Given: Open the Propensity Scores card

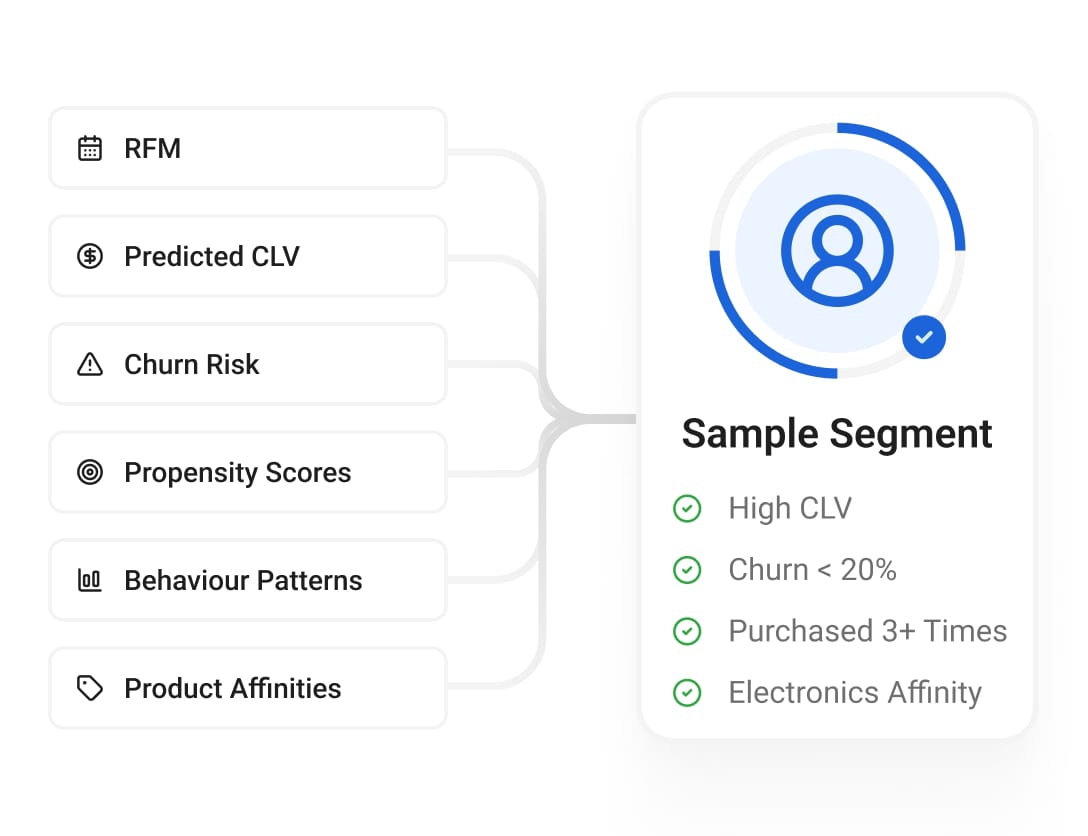Looking at the screenshot, I should [248, 472].
